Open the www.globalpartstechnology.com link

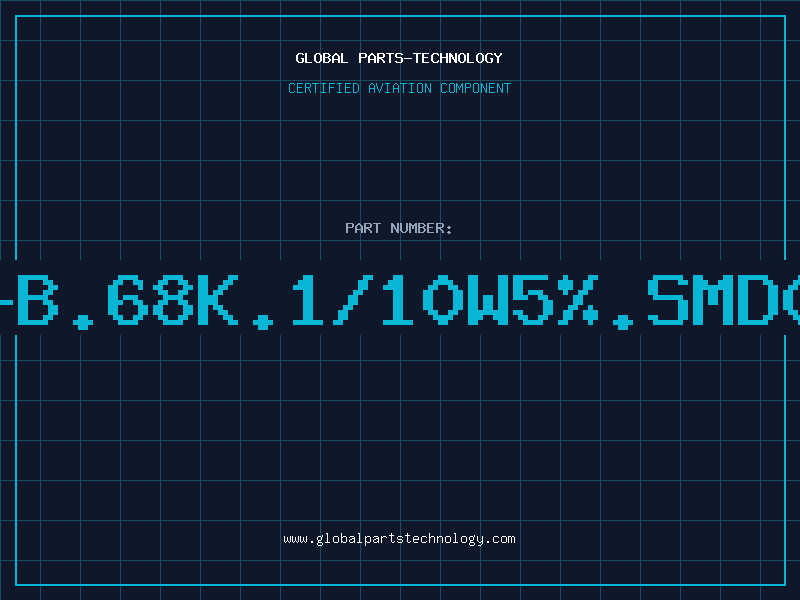[x=399, y=539]
